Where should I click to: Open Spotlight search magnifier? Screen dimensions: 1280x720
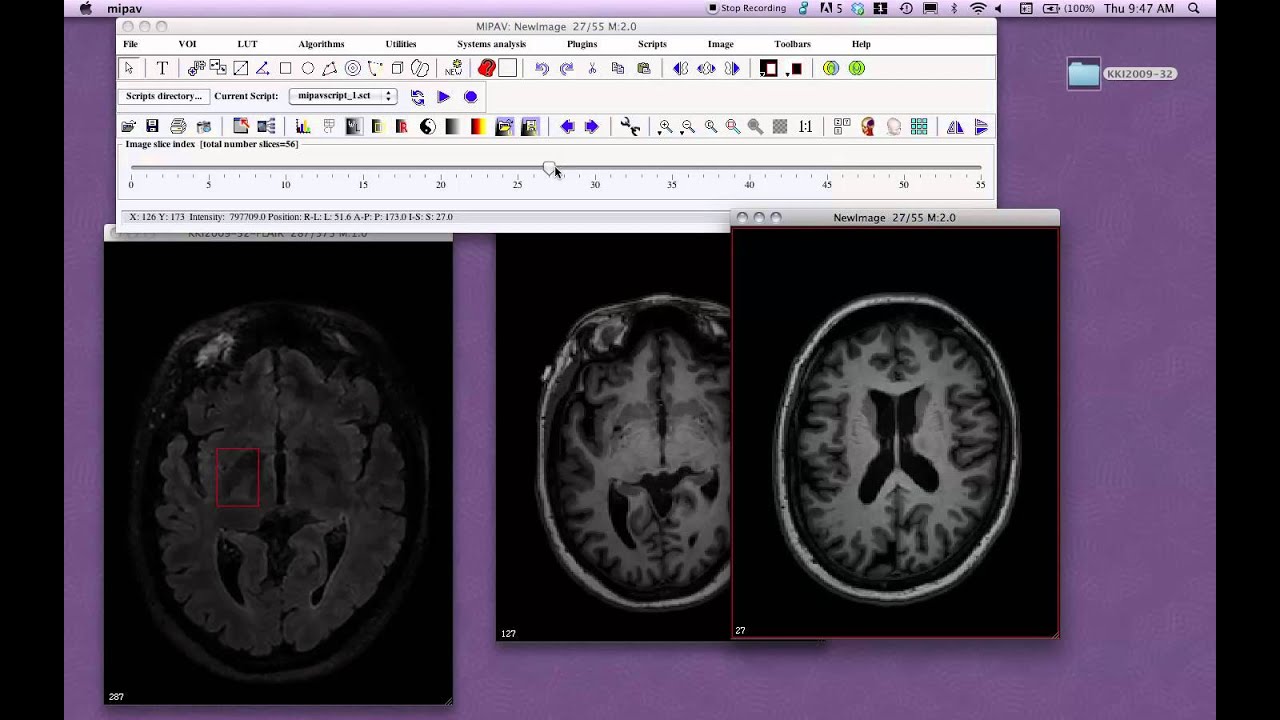[1194, 8]
